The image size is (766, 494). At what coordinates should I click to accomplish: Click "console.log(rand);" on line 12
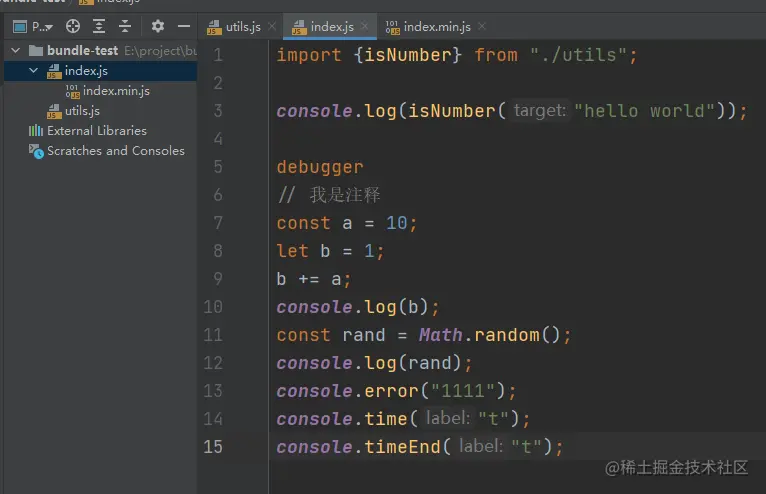pyautogui.click(x=374, y=363)
